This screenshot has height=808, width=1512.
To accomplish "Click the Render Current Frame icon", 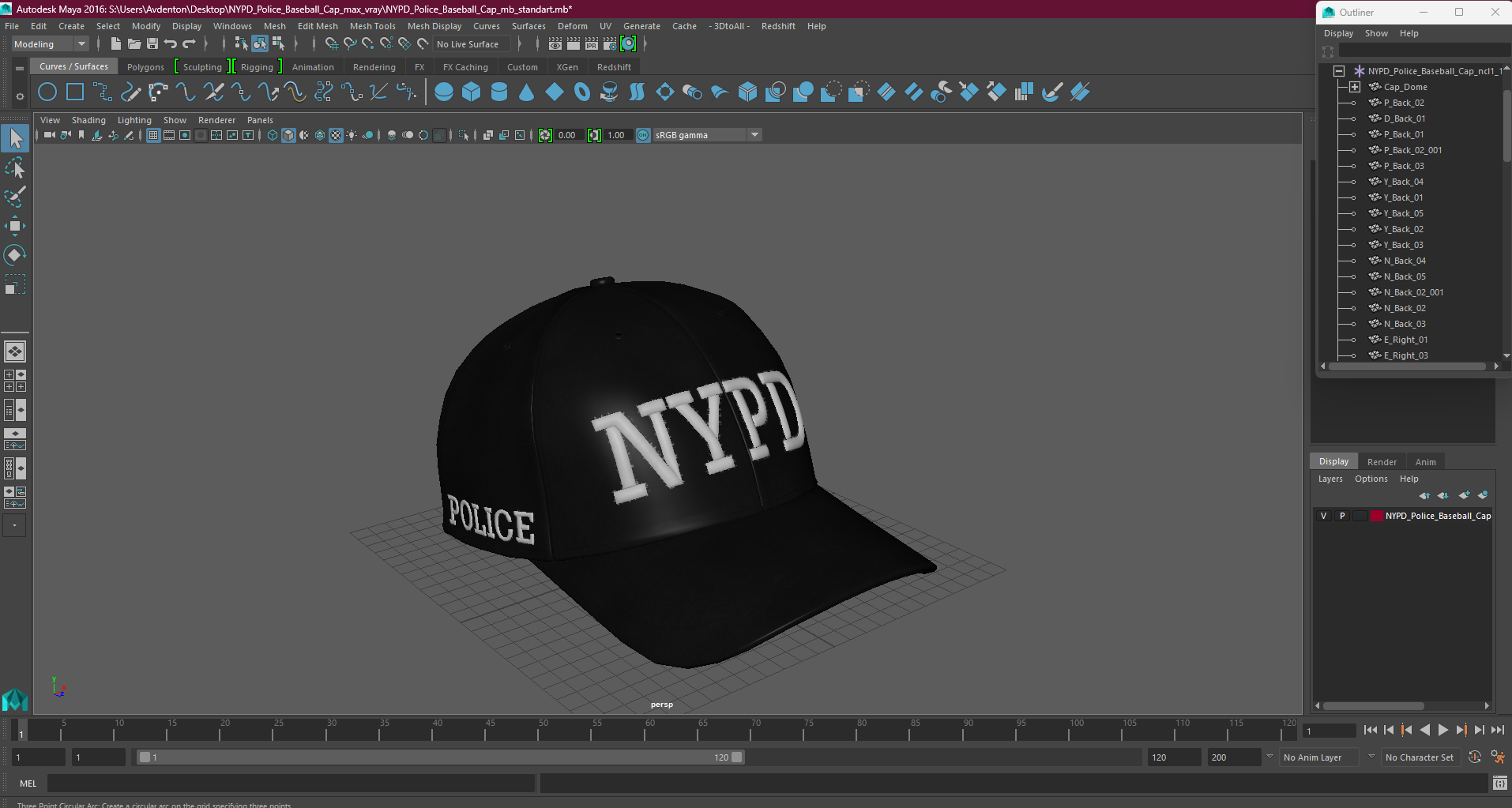I will [x=574, y=44].
